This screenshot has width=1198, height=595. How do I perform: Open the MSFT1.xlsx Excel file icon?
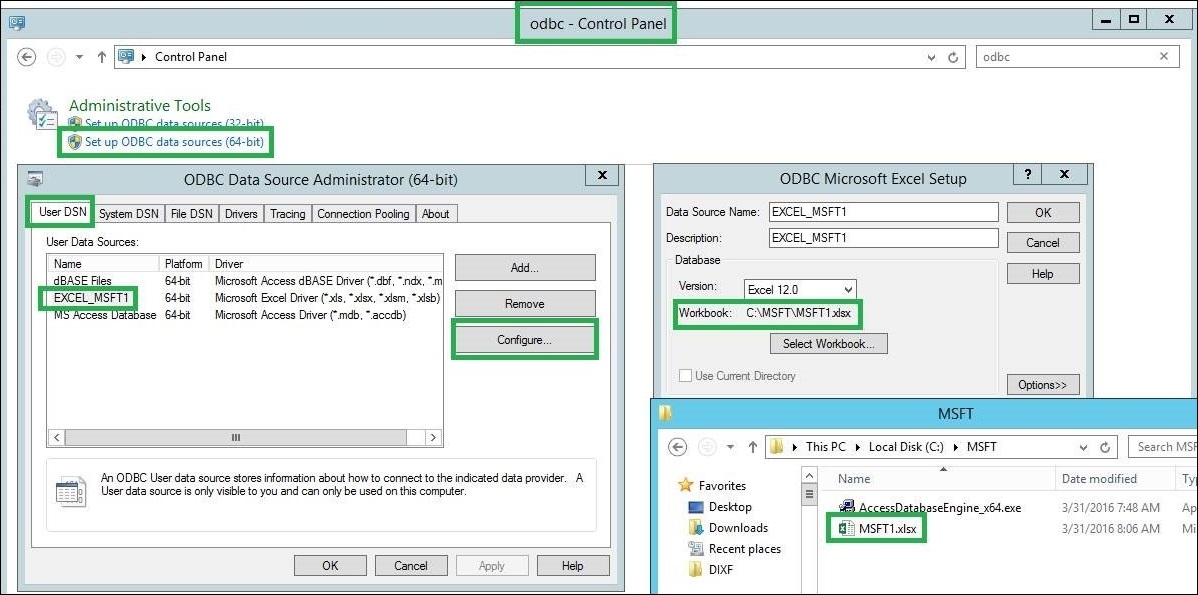point(846,528)
